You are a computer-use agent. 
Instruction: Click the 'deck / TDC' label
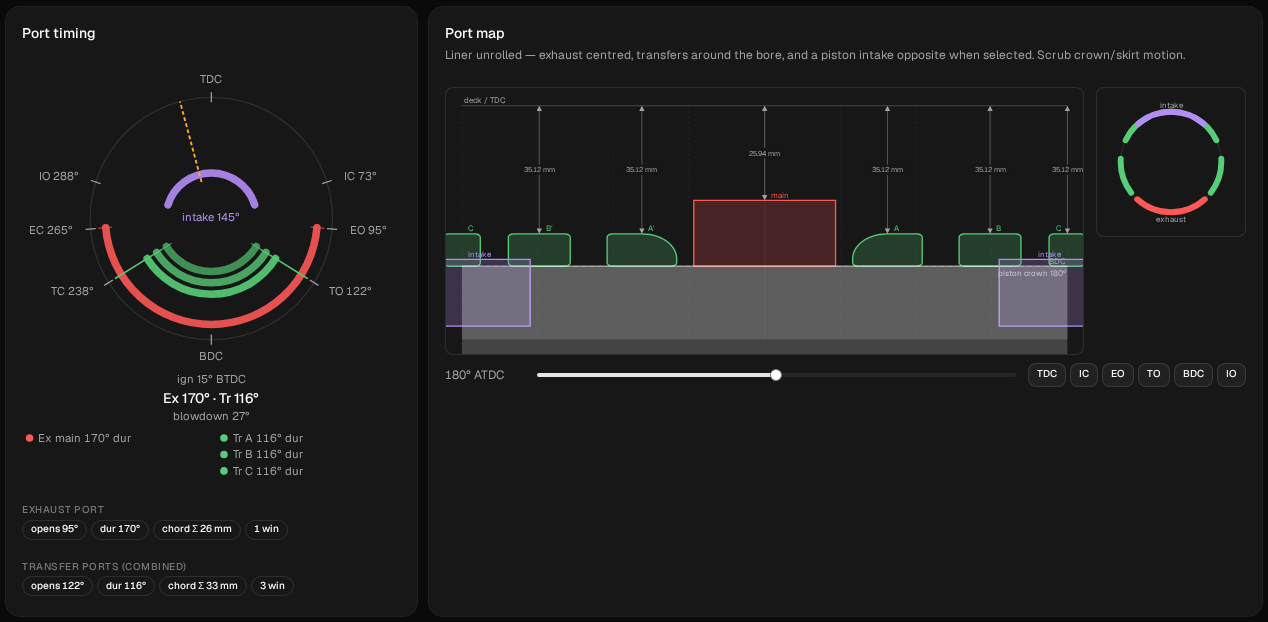point(485,101)
